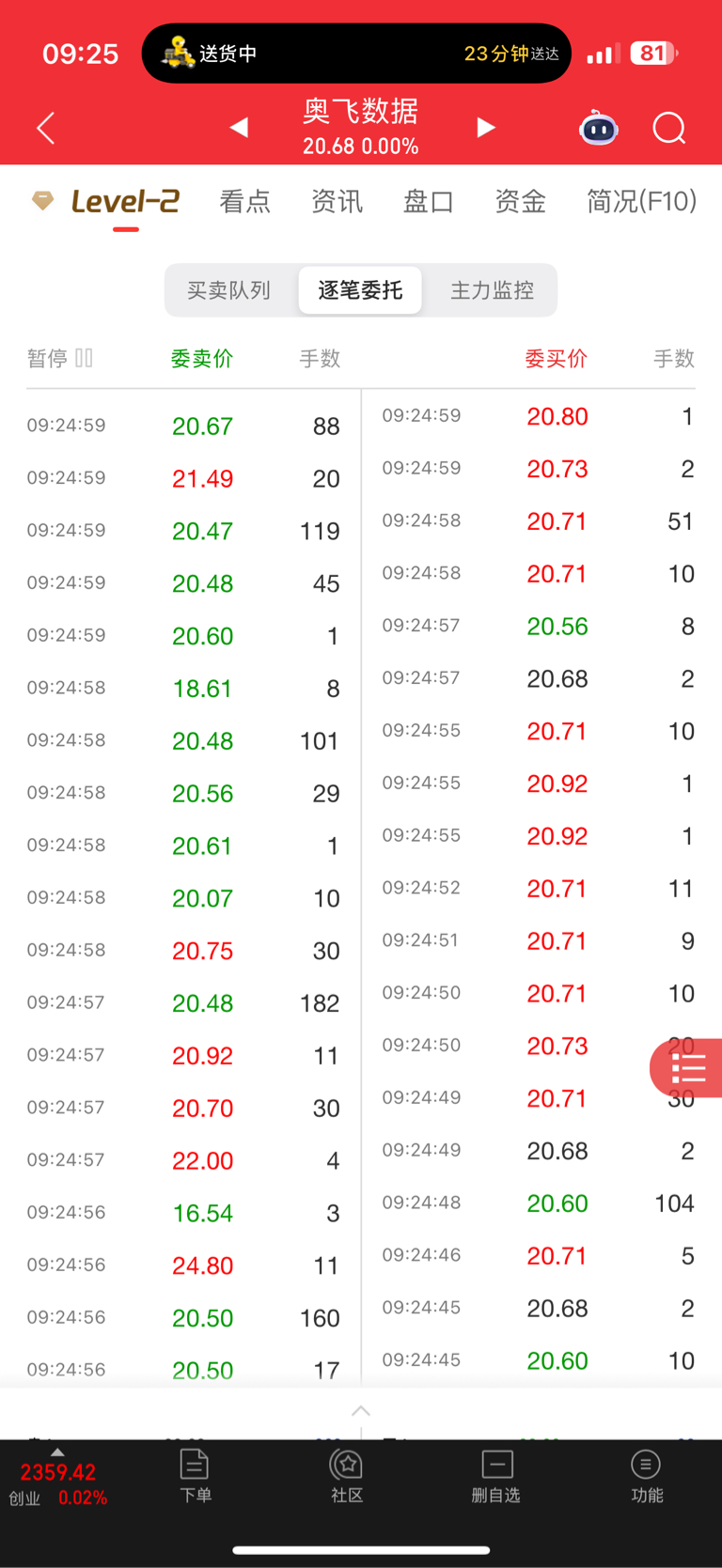Open the delivery status pill 送货中

[356, 54]
